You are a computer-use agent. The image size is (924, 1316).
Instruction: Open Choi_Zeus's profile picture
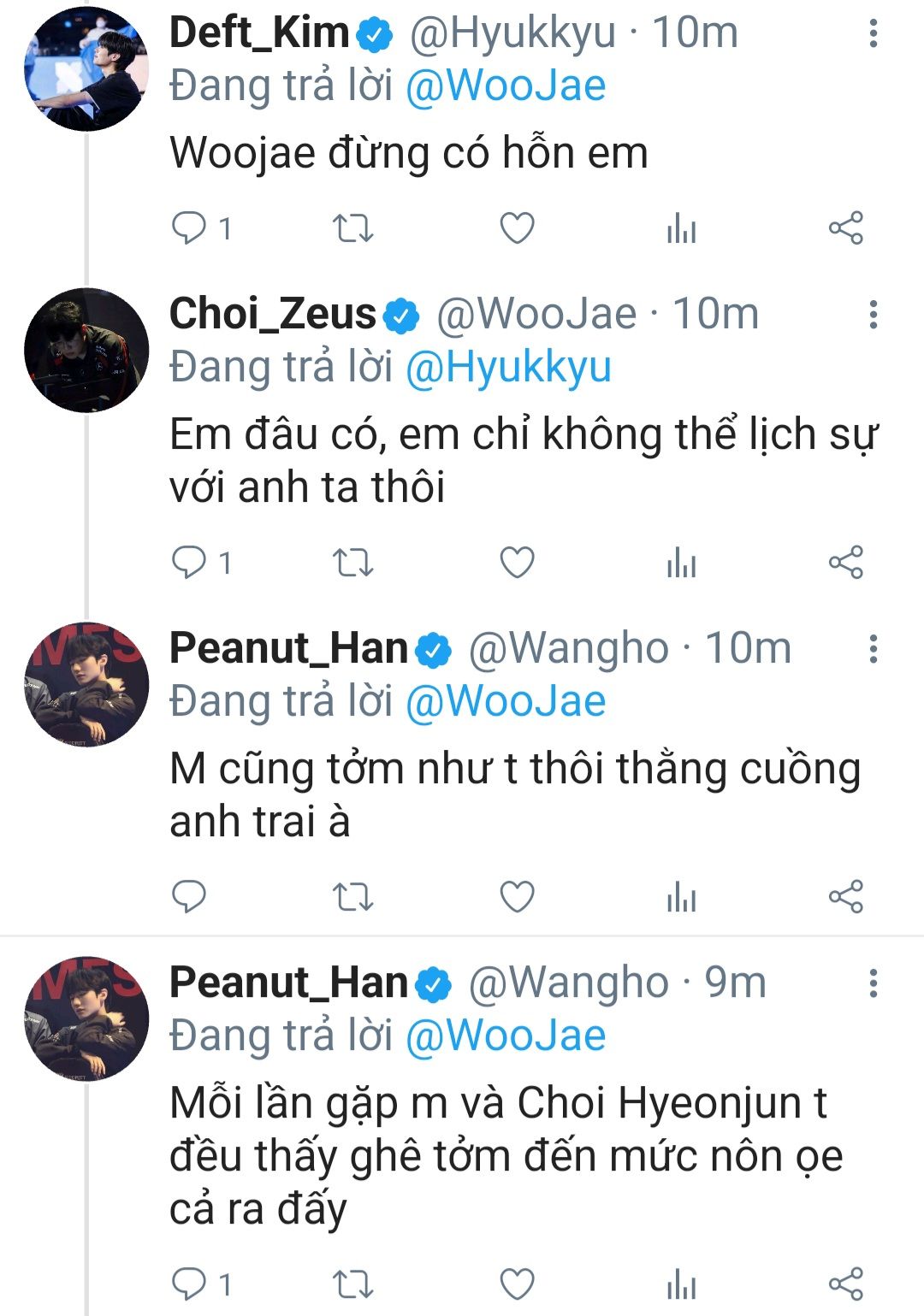click(86, 351)
